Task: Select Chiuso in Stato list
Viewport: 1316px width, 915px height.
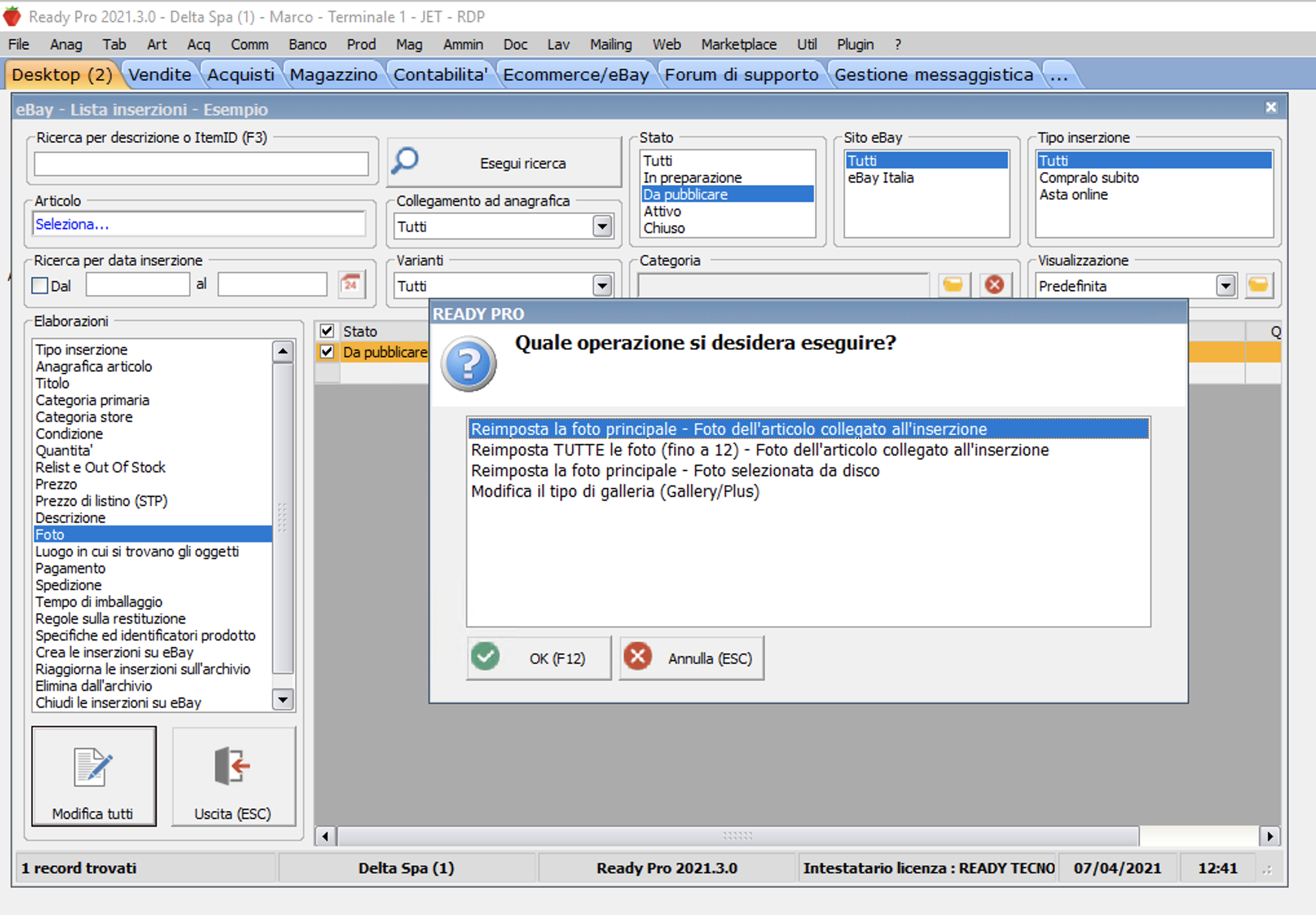Action: pos(727,228)
